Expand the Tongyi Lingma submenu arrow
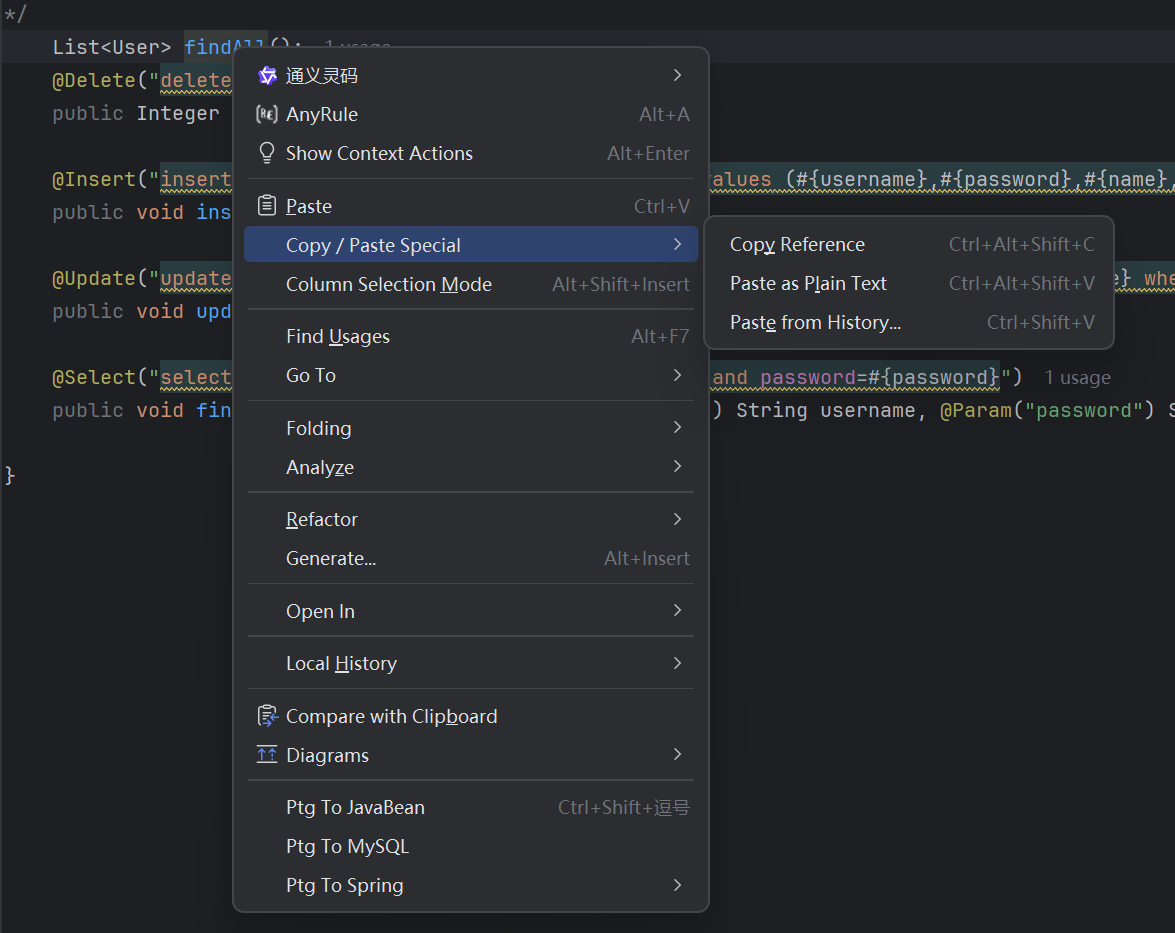The image size is (1175, 933). coord(677,76)
